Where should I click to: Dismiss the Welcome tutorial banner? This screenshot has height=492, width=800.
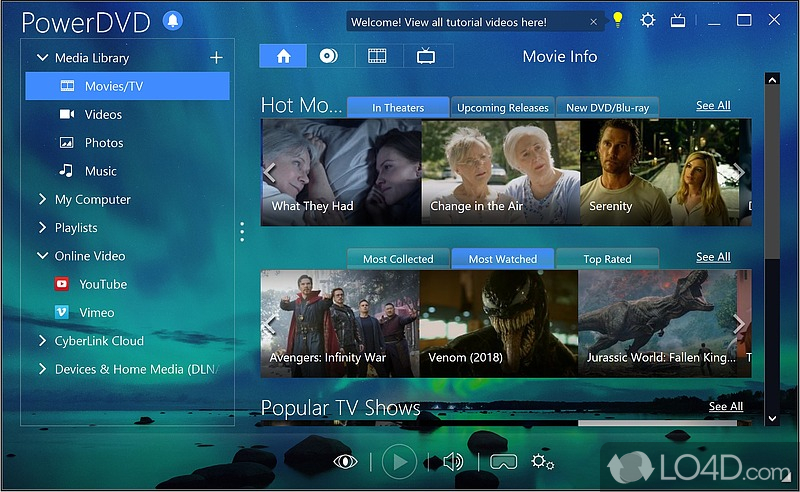pos(593,22)
